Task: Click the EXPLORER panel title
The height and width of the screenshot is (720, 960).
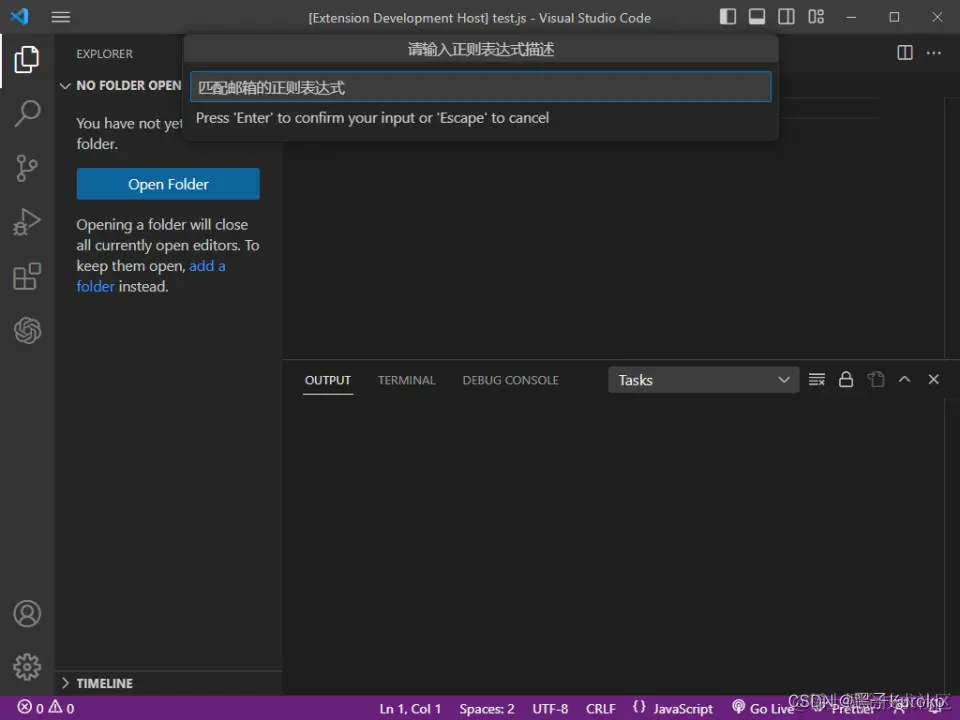Action: point(104,54)
